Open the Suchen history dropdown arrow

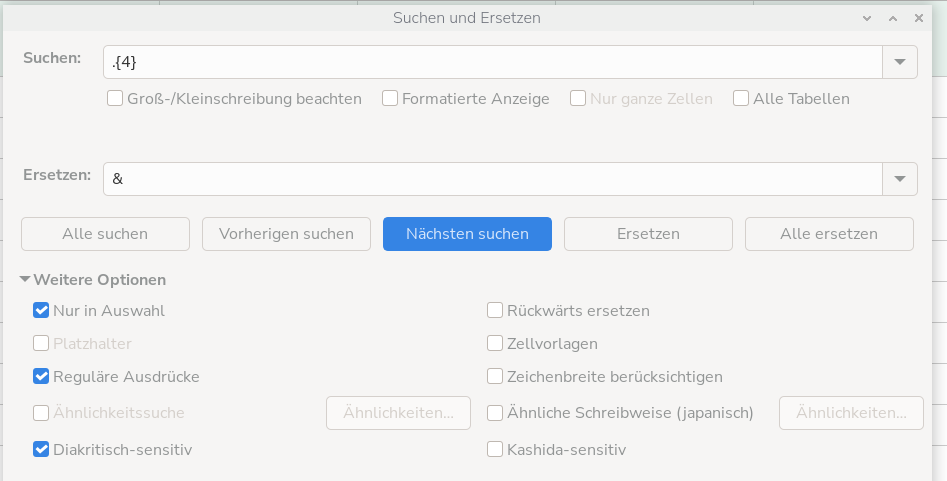[x=900, y=62]
